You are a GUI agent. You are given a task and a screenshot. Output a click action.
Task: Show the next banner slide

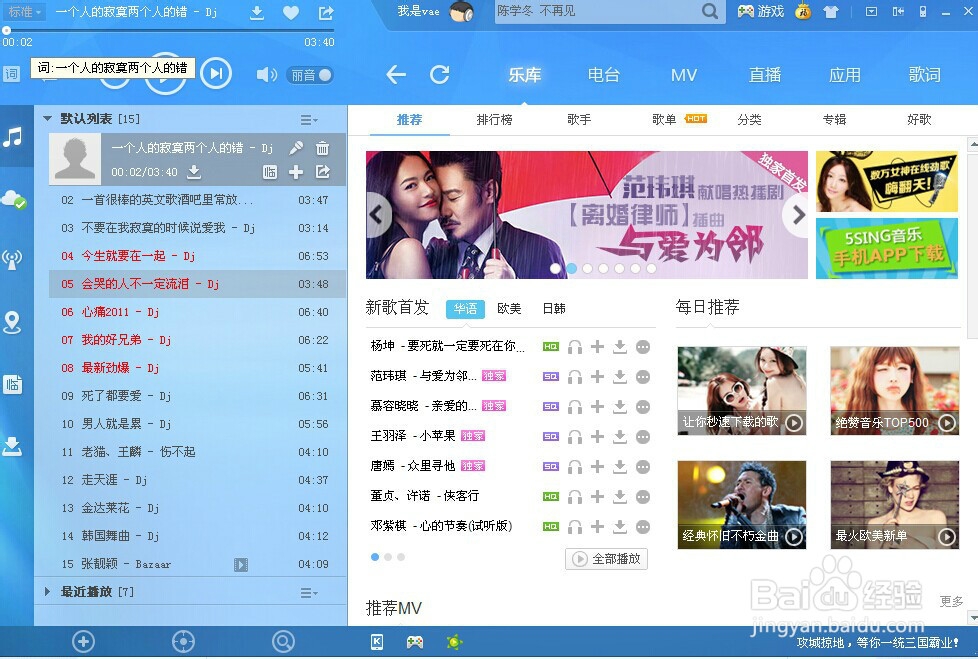click(798, 215)
